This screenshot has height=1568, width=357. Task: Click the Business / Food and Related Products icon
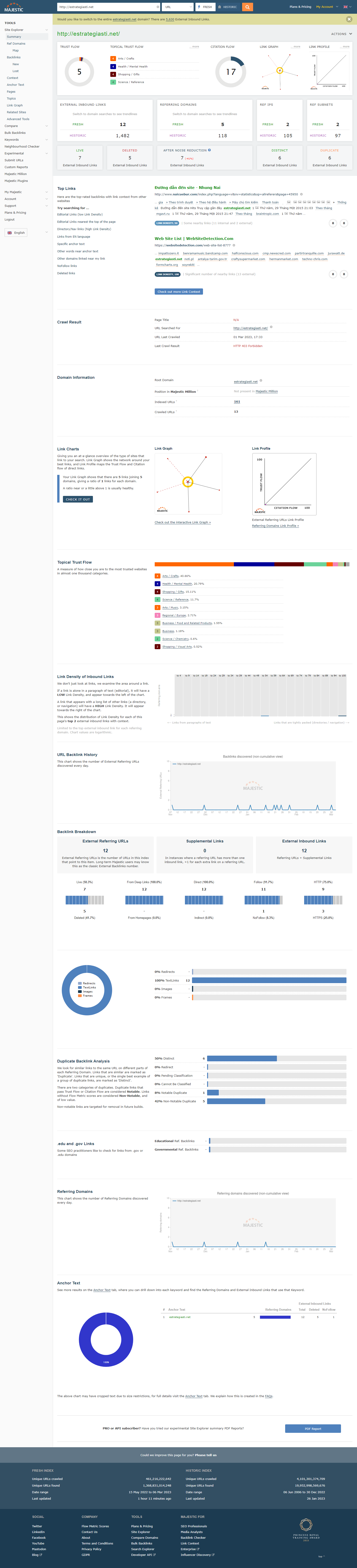click(157, 623)
